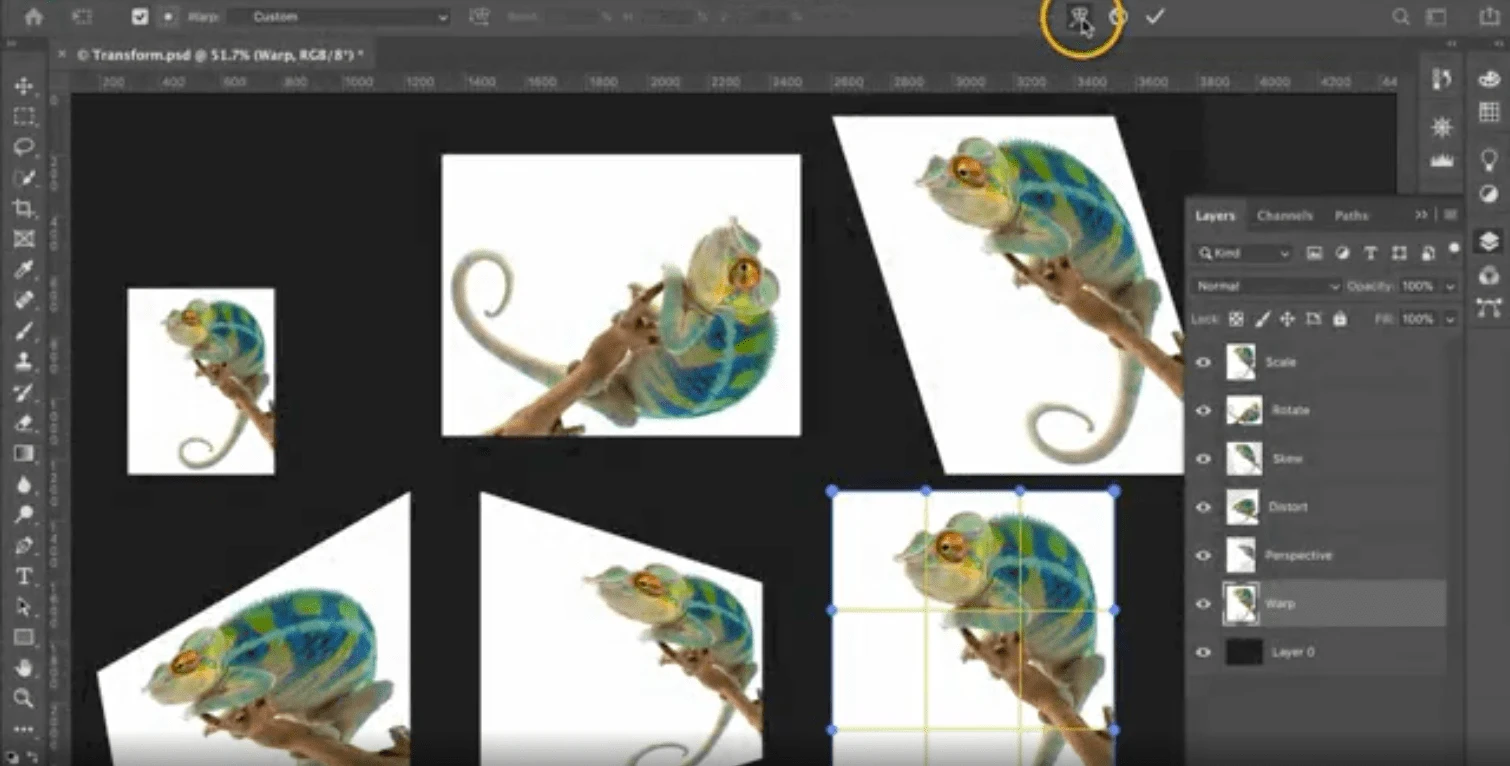Toggle the layer filter on/off switch

pyautogui.click(x=1452, y=248)
